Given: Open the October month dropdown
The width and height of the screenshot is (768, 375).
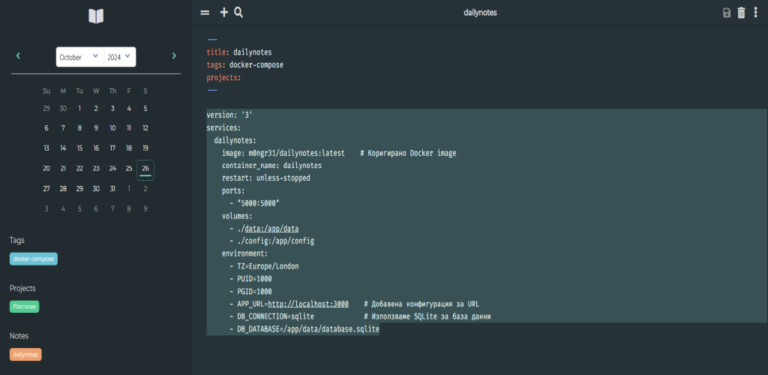Looking at the screenshot, I should pyautogui.click(x=80, y=57).
